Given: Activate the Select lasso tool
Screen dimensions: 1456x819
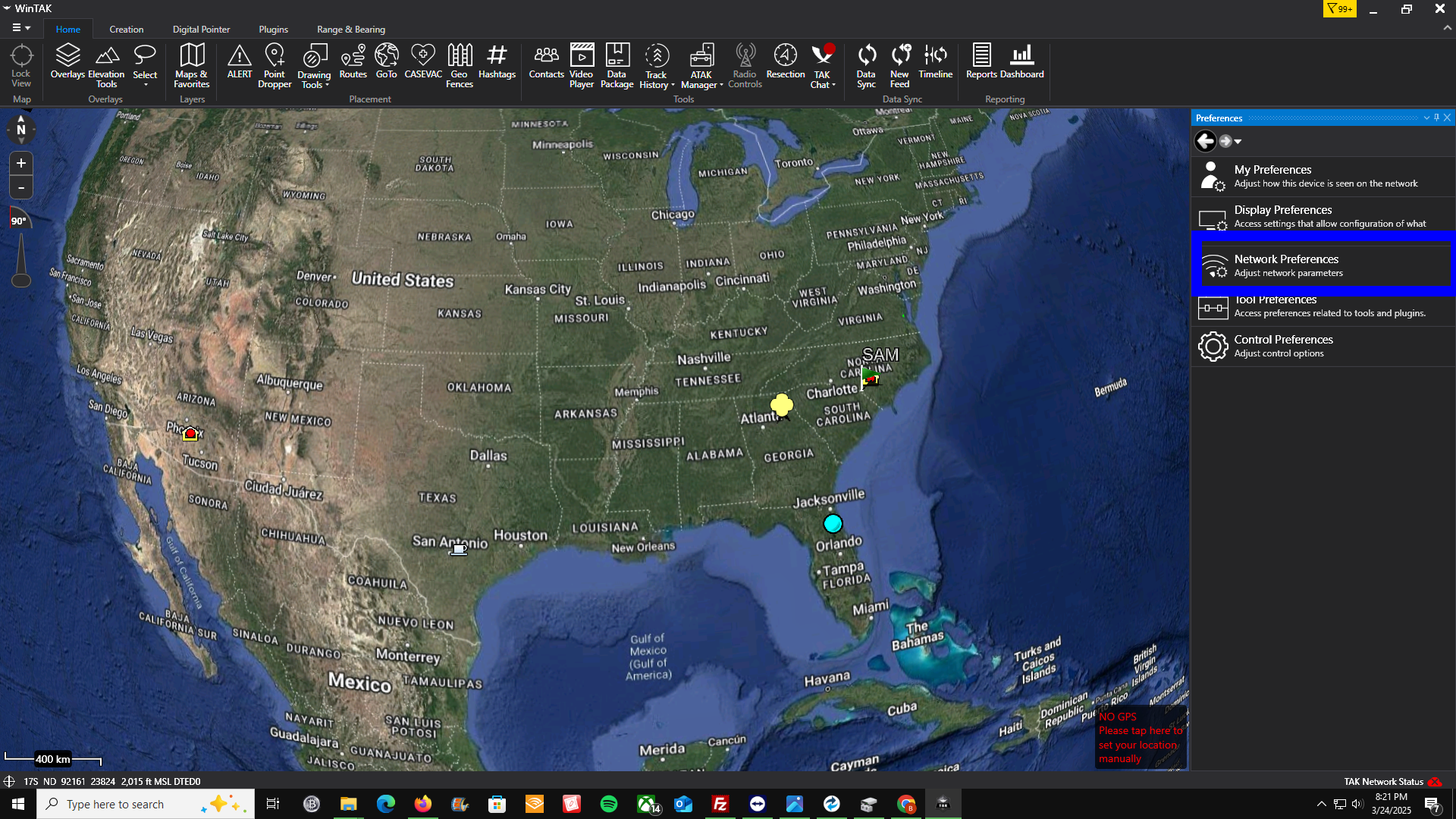Looking at the screenshot, I should click(x=145, y=61).
